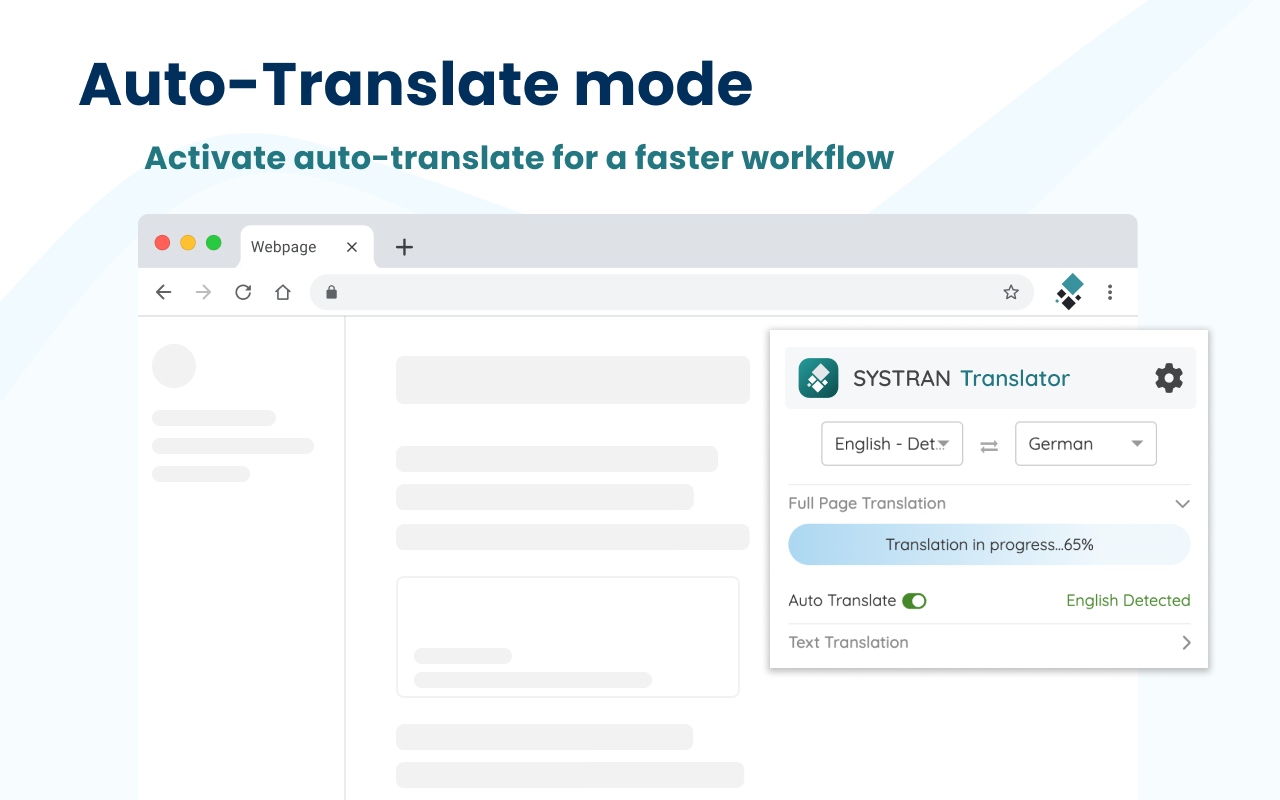Click the translation in progress bar

988,544
